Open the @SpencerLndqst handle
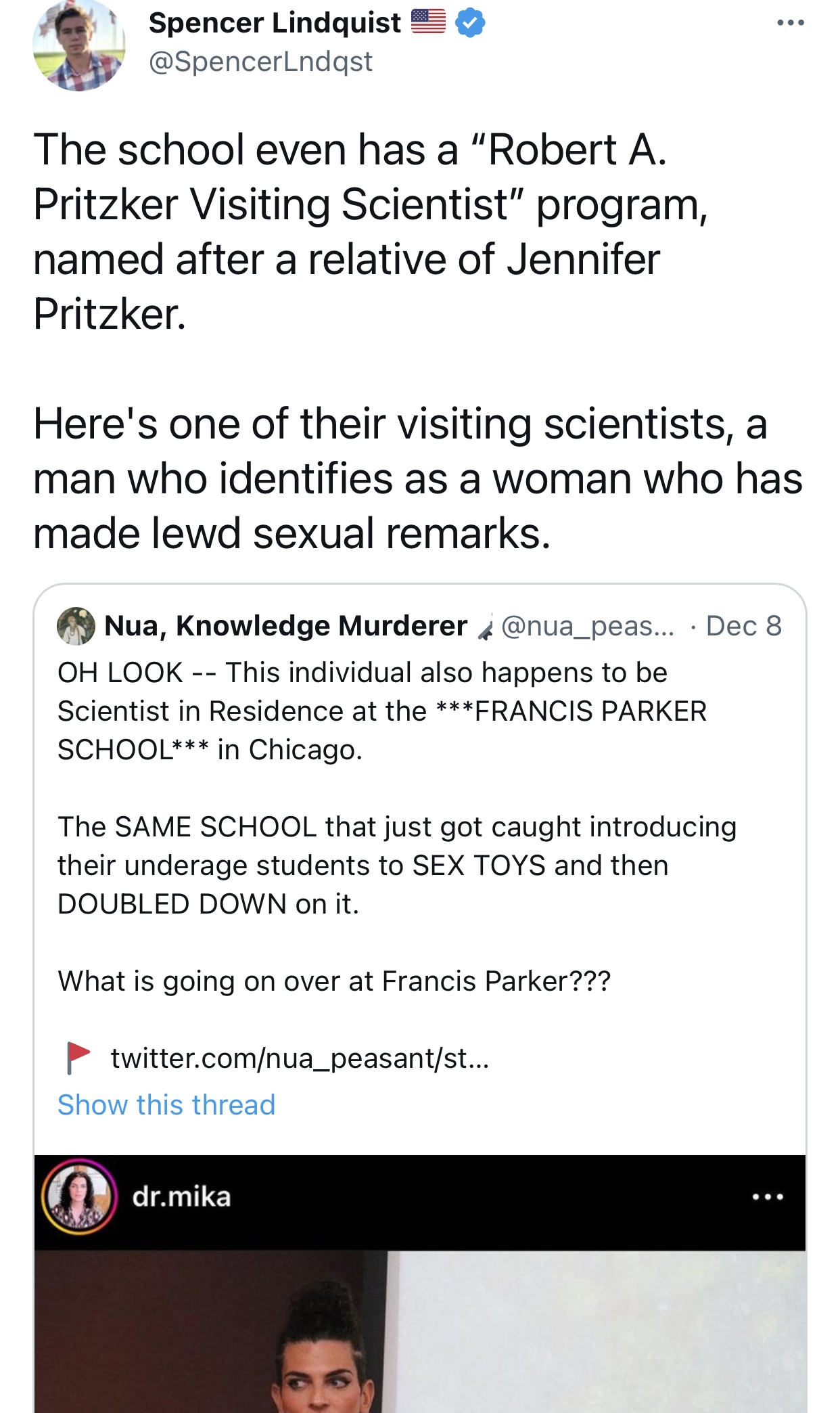840x1413 pixels. coord(260,62)
